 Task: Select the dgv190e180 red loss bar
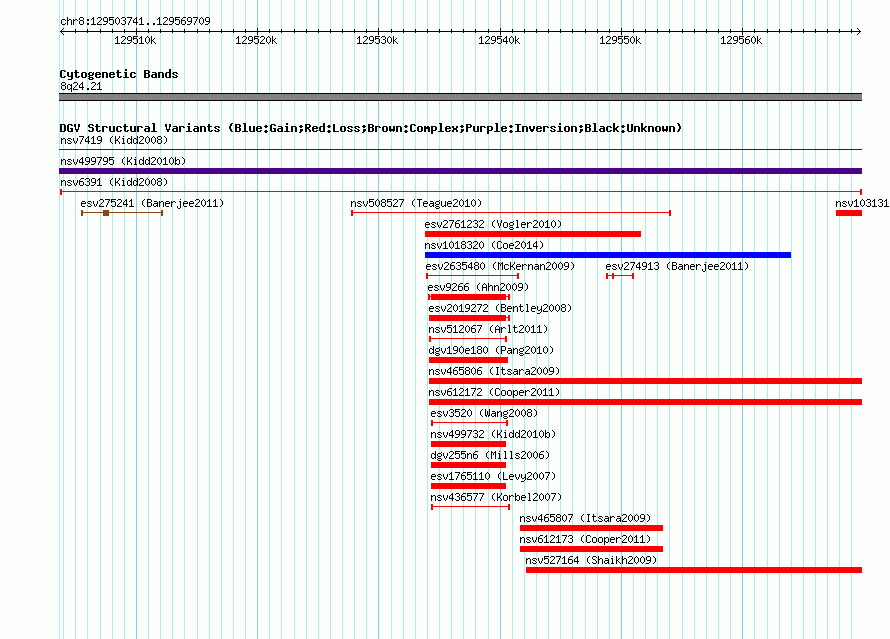point(468,360)
